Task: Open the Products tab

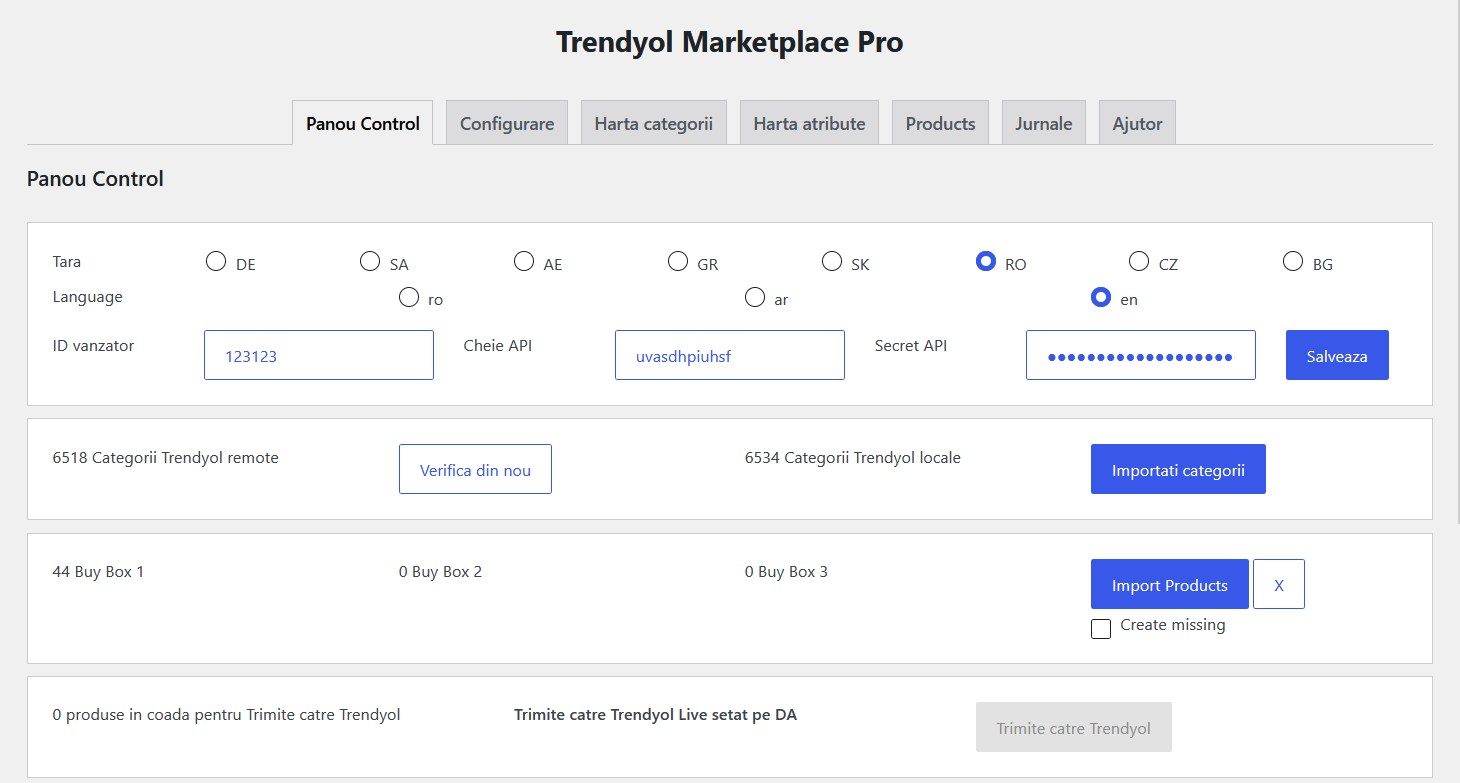Action: [x=940, y=123]
